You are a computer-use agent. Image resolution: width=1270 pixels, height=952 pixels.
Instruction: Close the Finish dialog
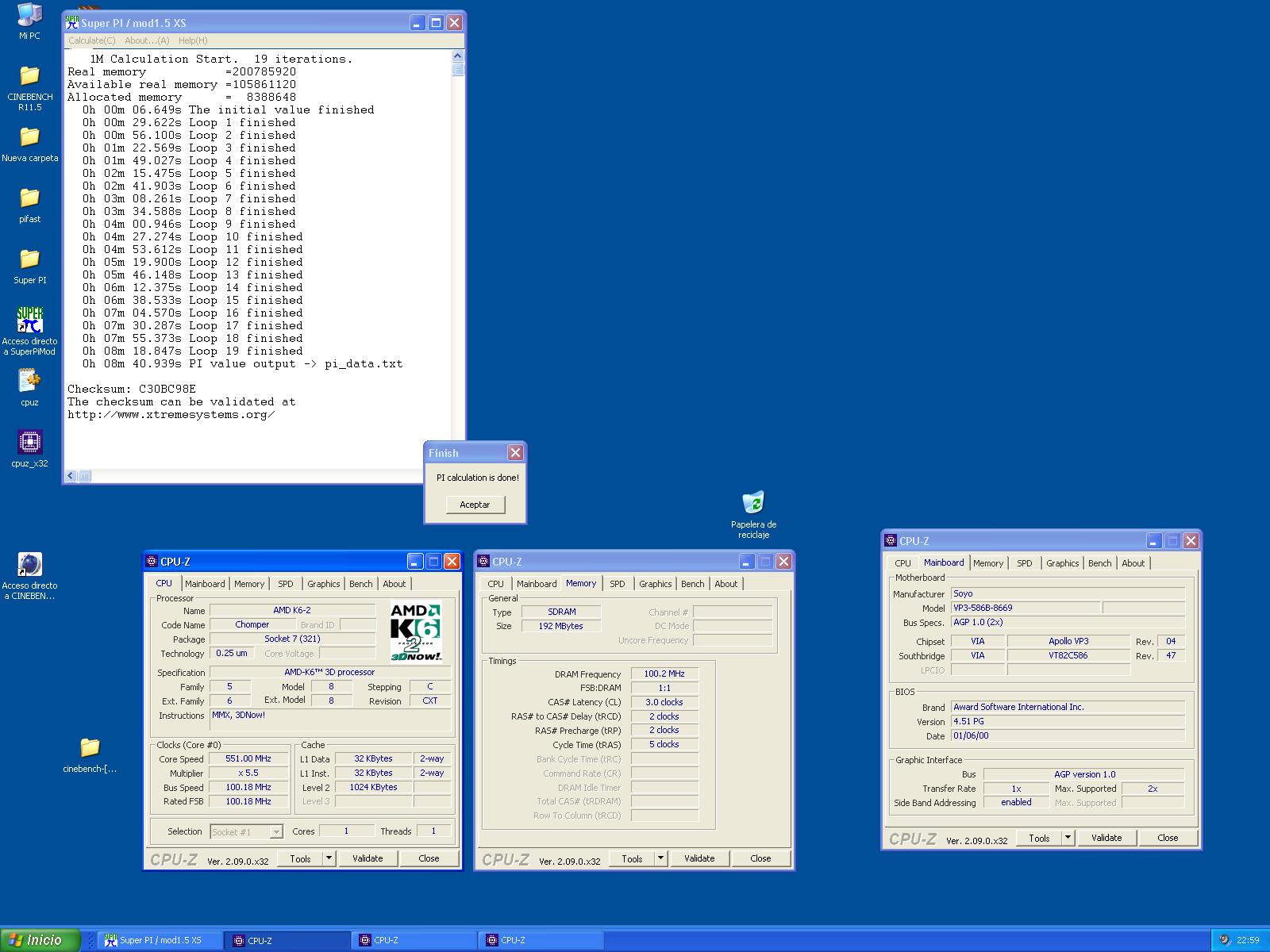tap(515, 453)
